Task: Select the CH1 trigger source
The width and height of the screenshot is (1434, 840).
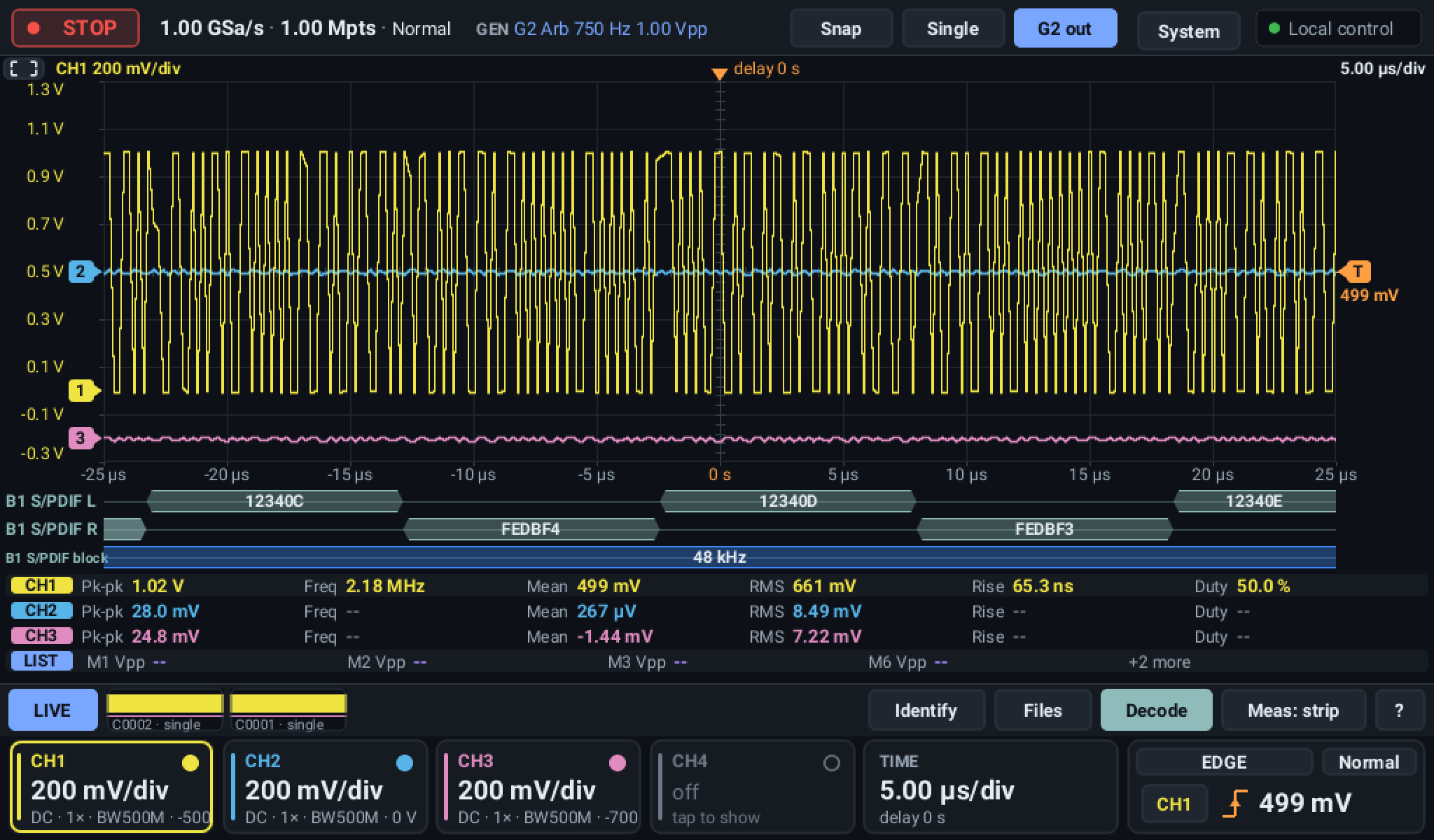Action: pyautogui.click(x=1174, y=804)
